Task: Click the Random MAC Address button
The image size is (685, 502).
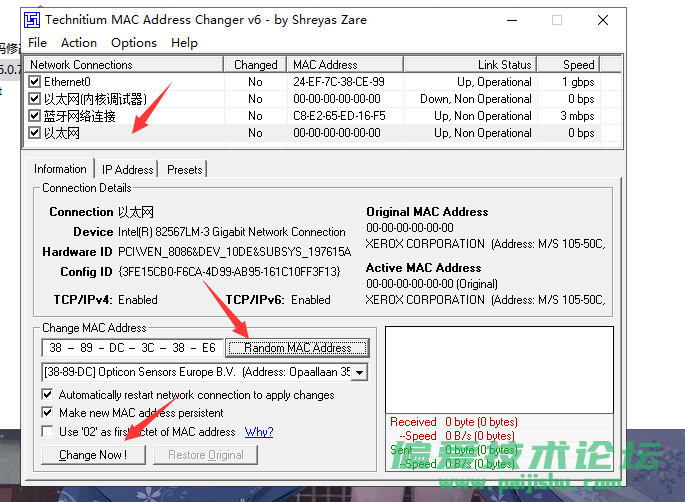Action: tap(297, 348)
